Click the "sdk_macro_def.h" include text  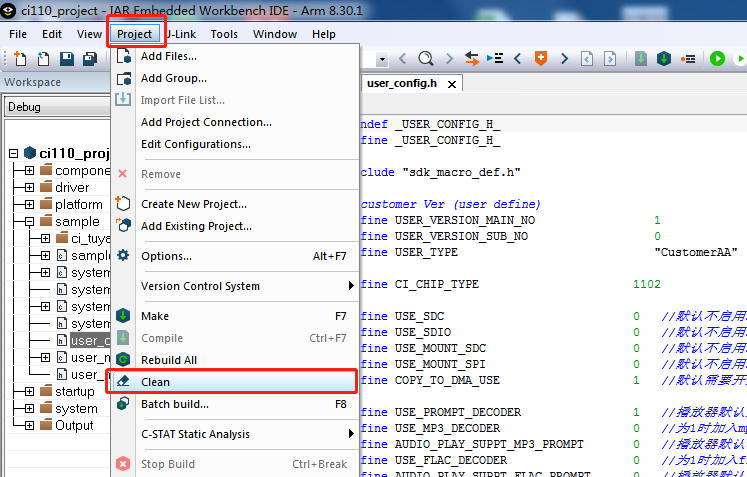click(x=462, y=172)
